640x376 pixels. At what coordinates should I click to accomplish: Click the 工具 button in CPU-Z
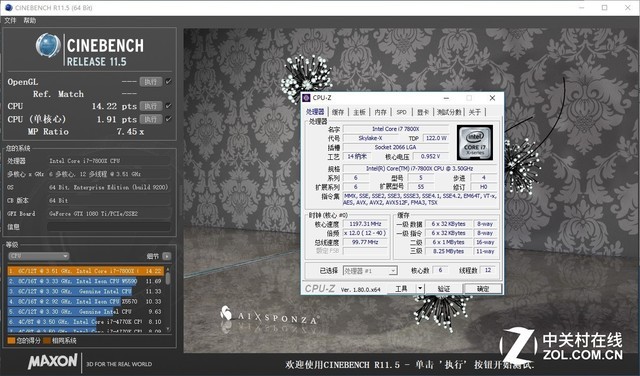click(x=401, y=289)
